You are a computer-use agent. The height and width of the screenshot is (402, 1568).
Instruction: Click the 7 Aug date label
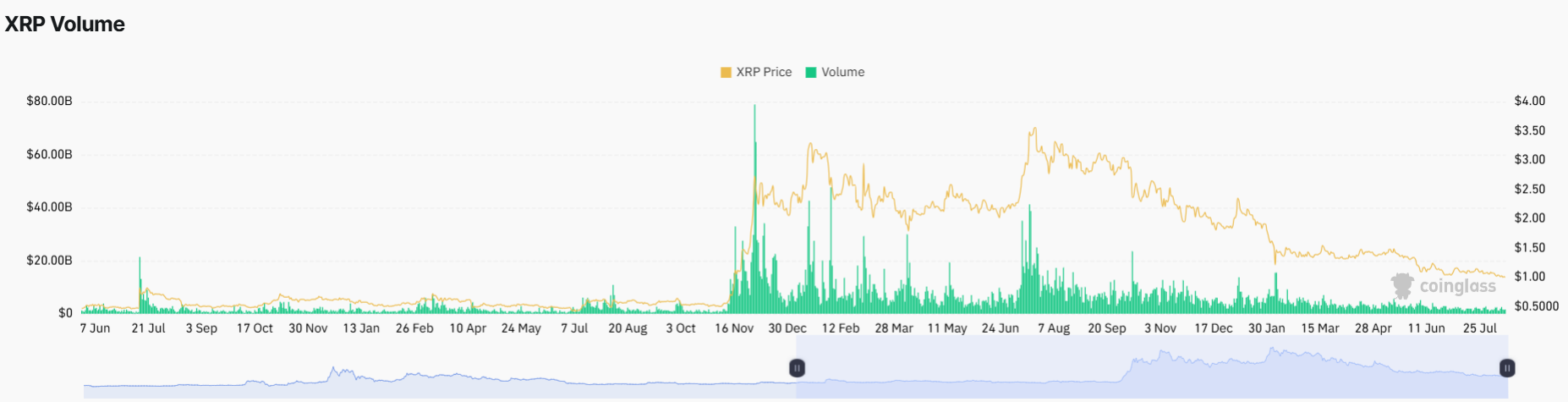click(1054, 328)
